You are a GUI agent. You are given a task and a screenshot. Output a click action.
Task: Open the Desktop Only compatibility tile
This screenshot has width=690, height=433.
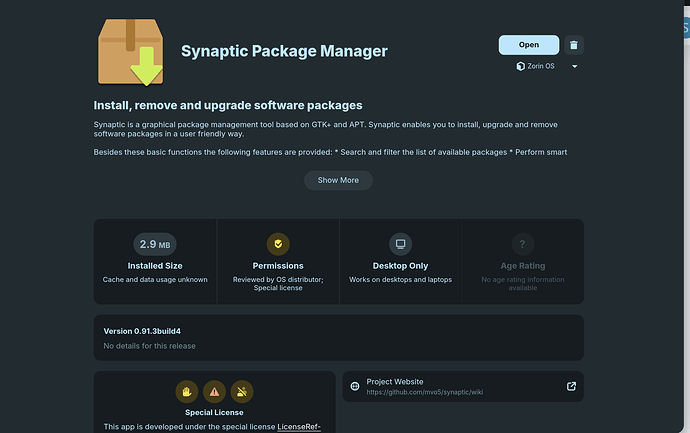click(400, 261)
